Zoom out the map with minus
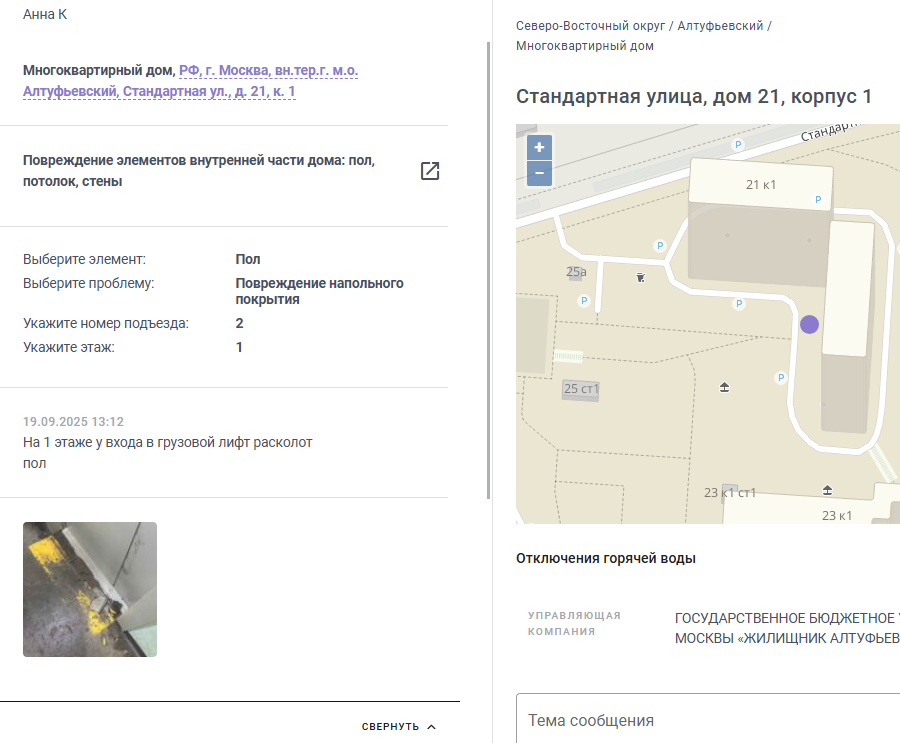 [x=539, y=173]
